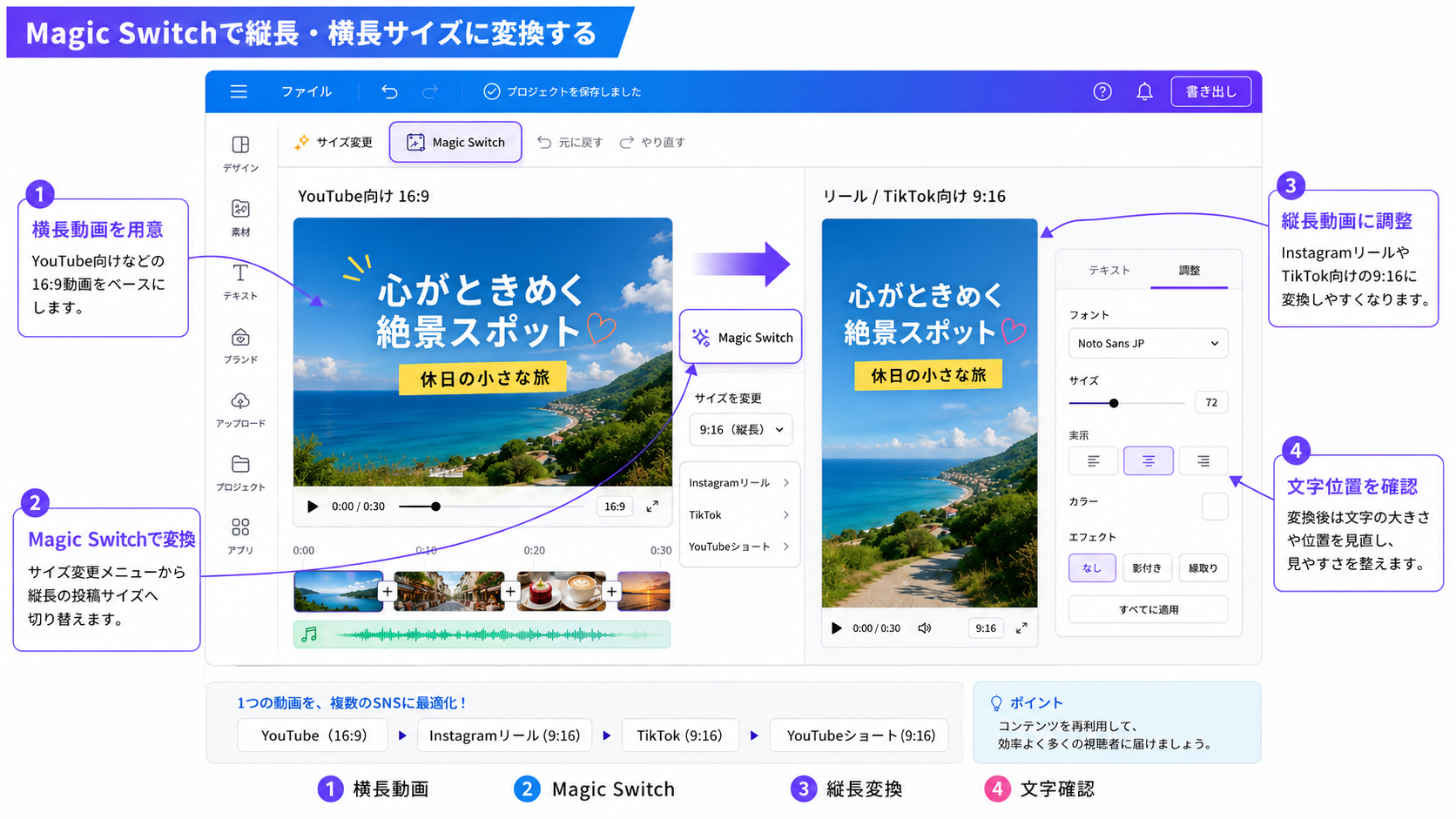
Task: Open the hamburger menu in top bar
Action: 239,91
